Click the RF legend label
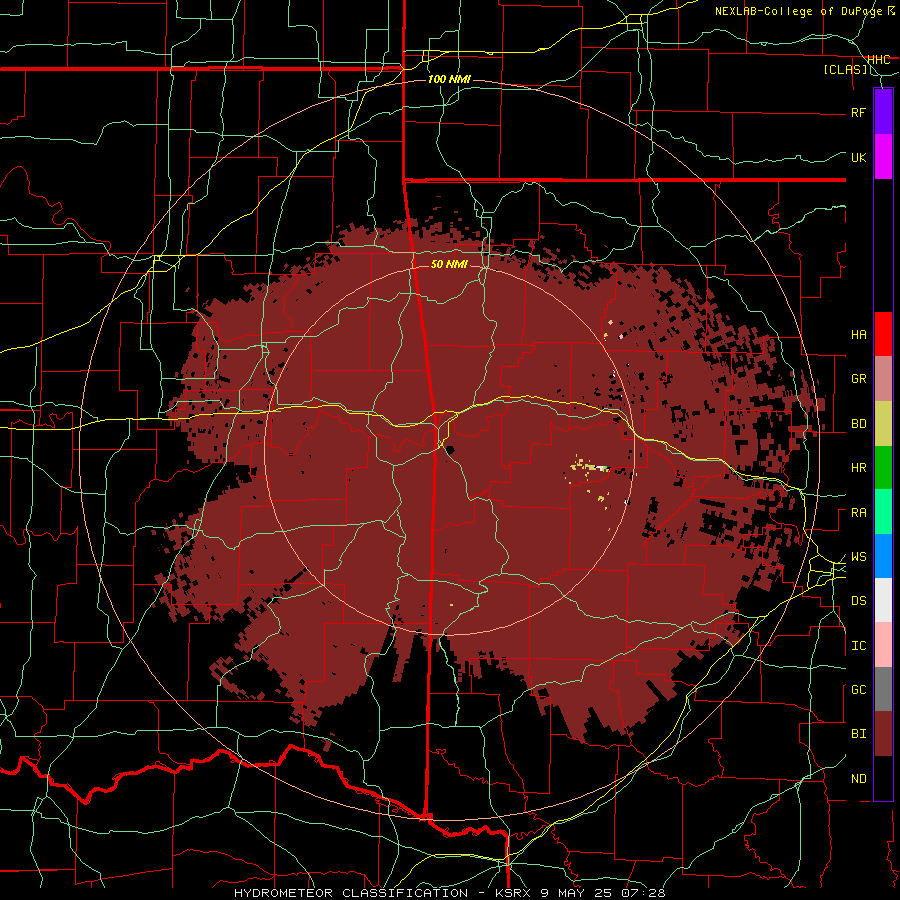This screenshot has width=900, height=900. pos(859,112)
